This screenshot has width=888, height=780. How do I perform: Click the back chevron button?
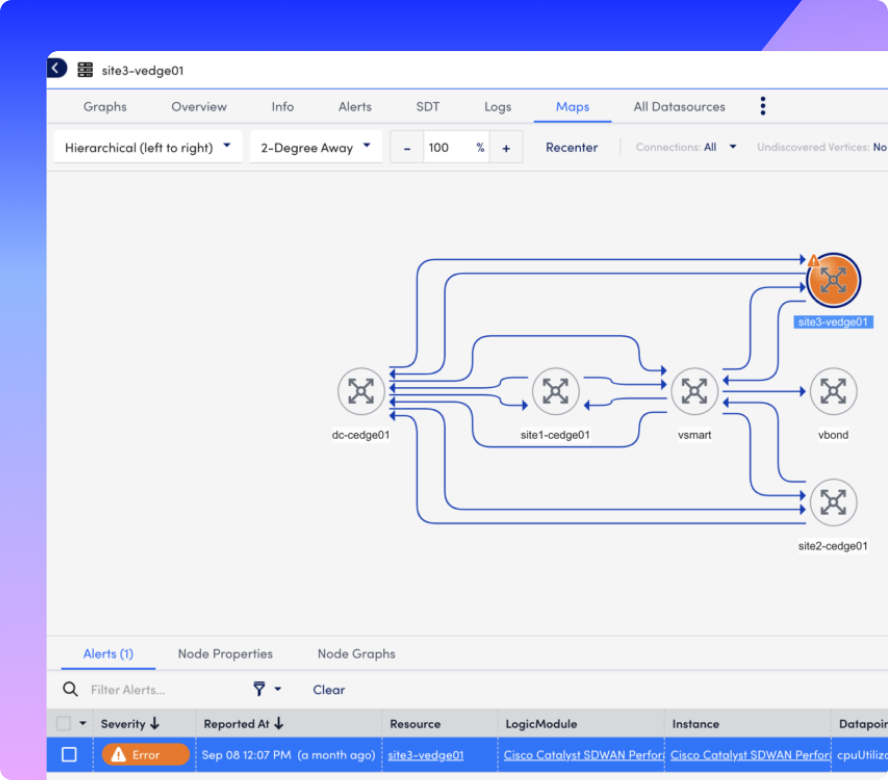tap(56, 69)
